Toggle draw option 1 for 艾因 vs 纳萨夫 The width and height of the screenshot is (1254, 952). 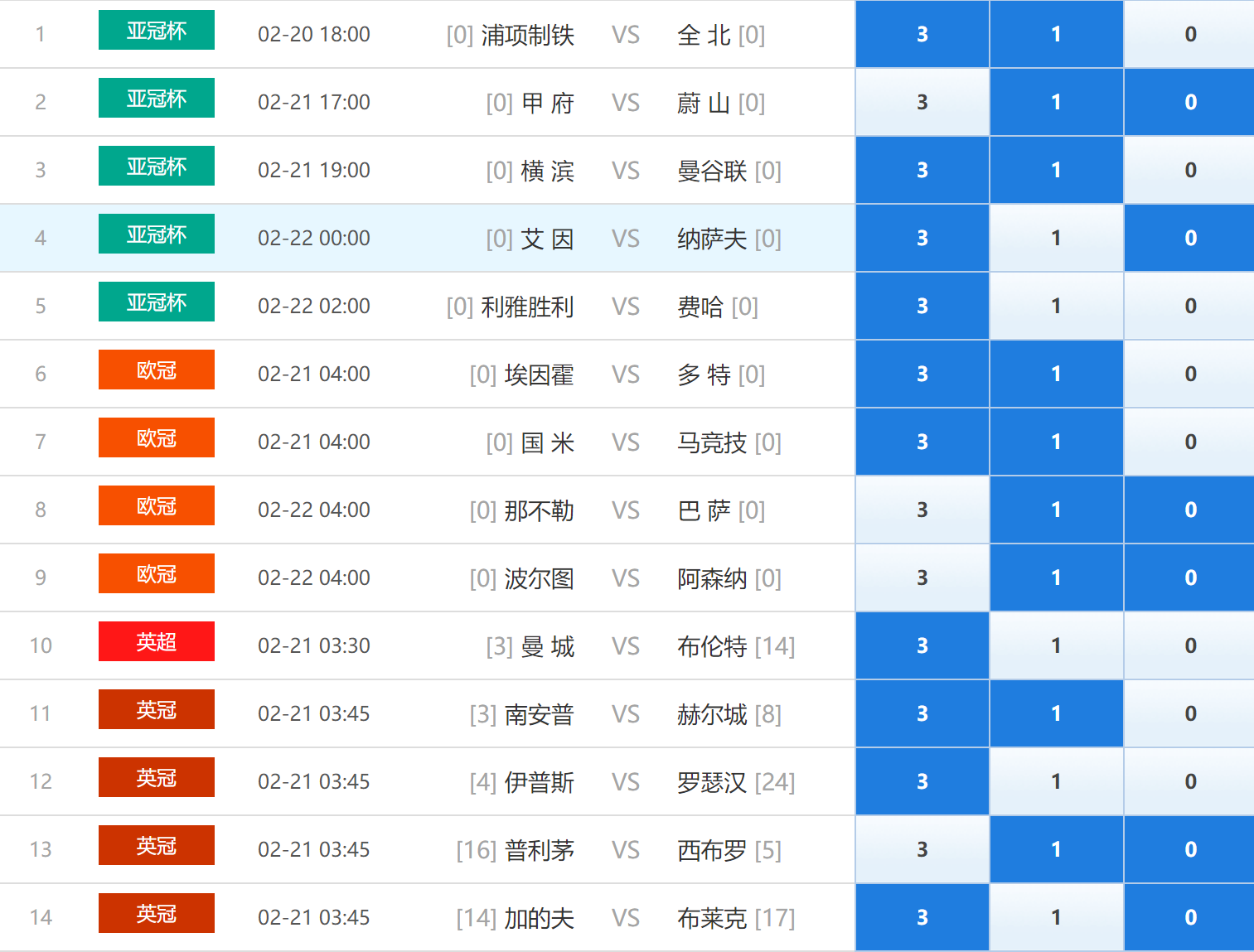[1057, 238]
